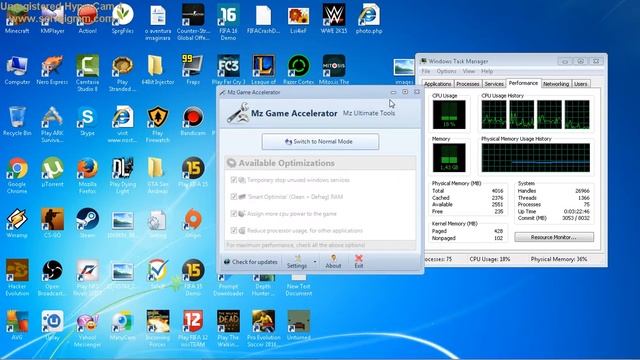
Task: Open the Origin desktop shortcut
Action: pos(193,224)
